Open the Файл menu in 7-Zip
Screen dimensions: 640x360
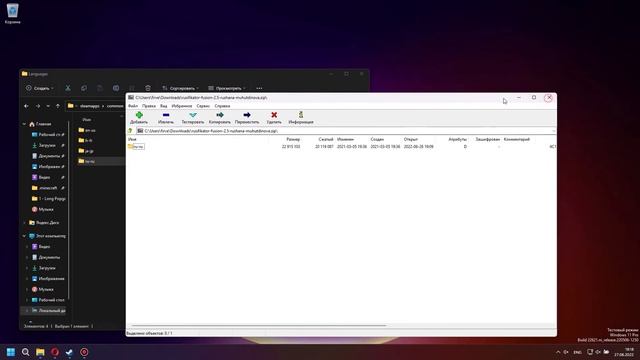pos(133,106)
